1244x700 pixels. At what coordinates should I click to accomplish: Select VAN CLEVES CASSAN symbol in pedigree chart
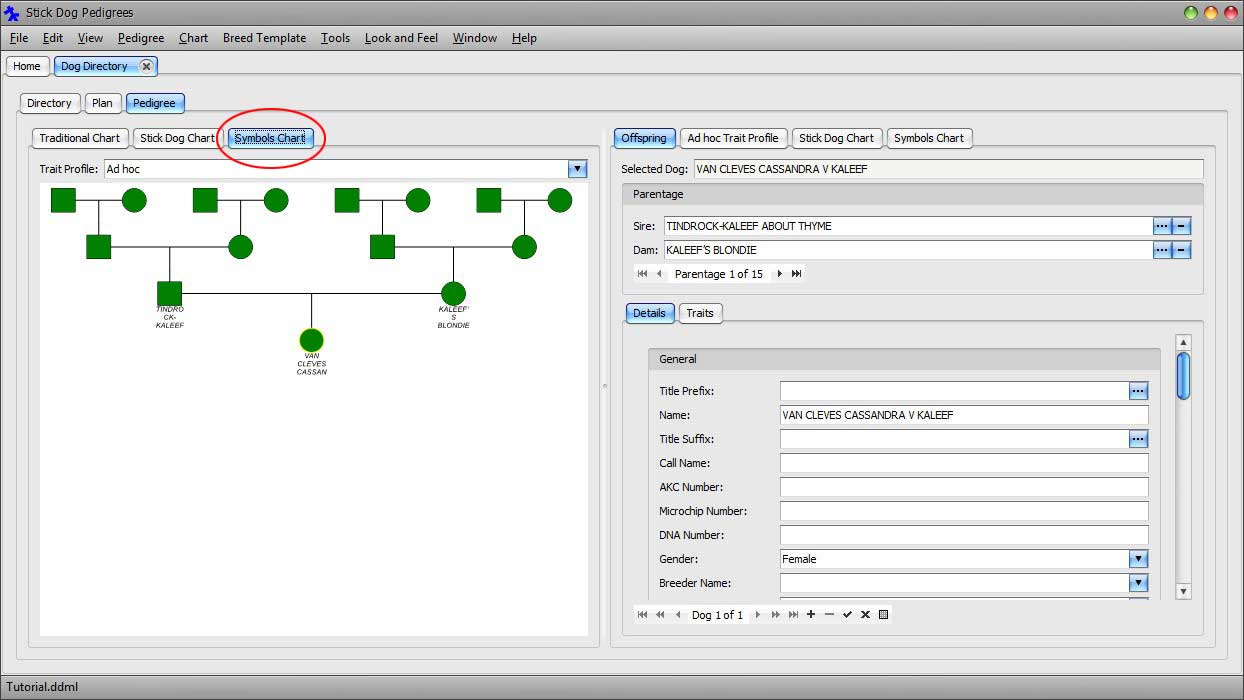311,342
